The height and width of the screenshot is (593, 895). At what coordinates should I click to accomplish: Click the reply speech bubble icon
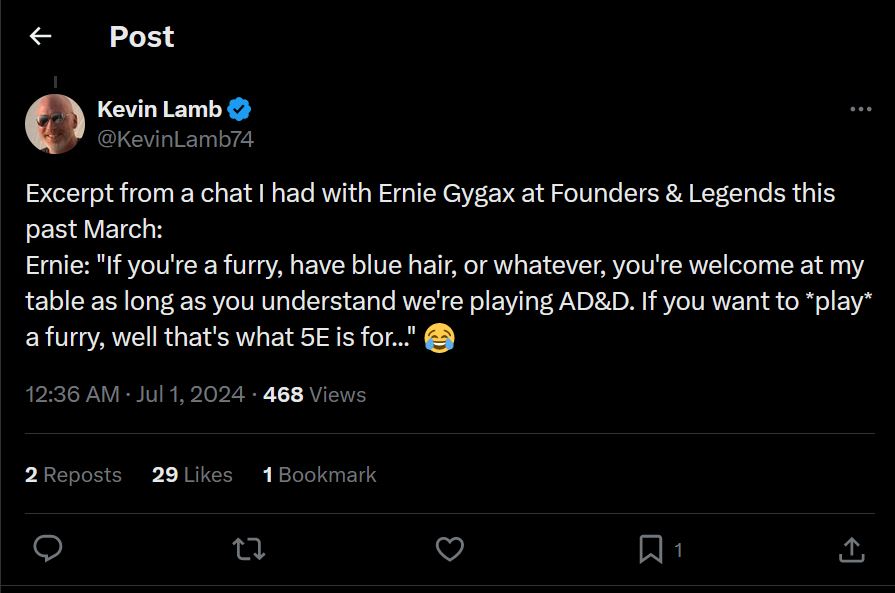click(48, 548)
